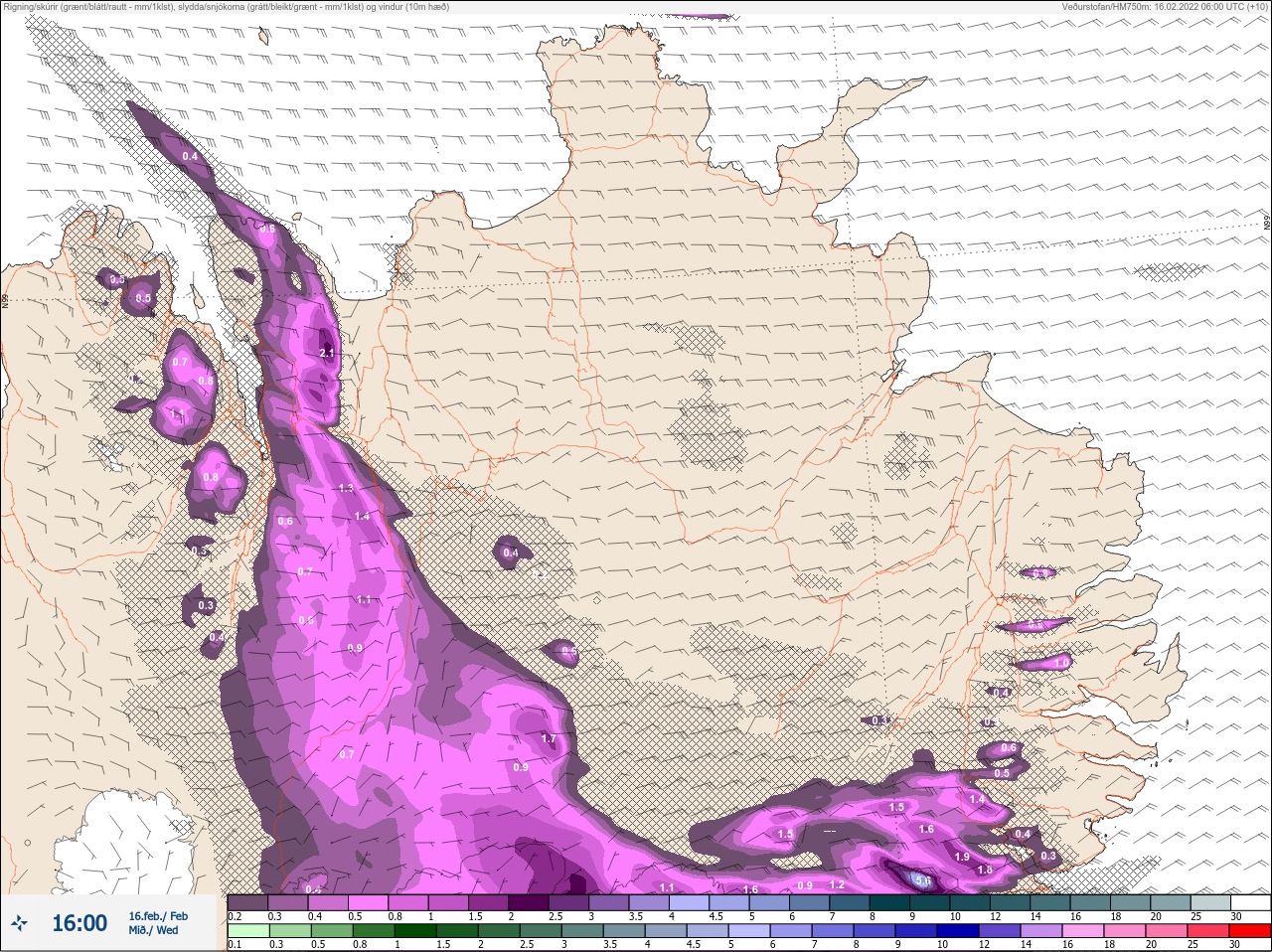
Task: Choose the pink rain swatch at 16–18
Action: click(1085, 931)
